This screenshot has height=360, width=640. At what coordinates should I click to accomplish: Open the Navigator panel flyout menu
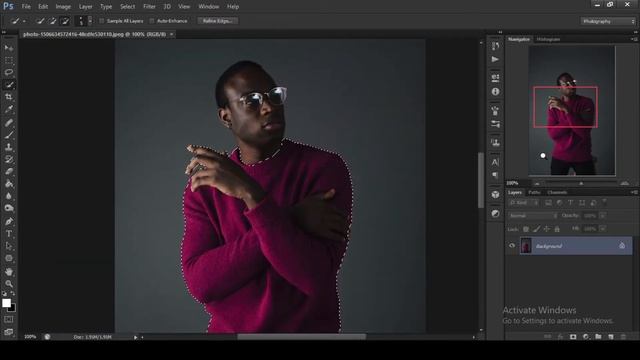coord(634,39)
